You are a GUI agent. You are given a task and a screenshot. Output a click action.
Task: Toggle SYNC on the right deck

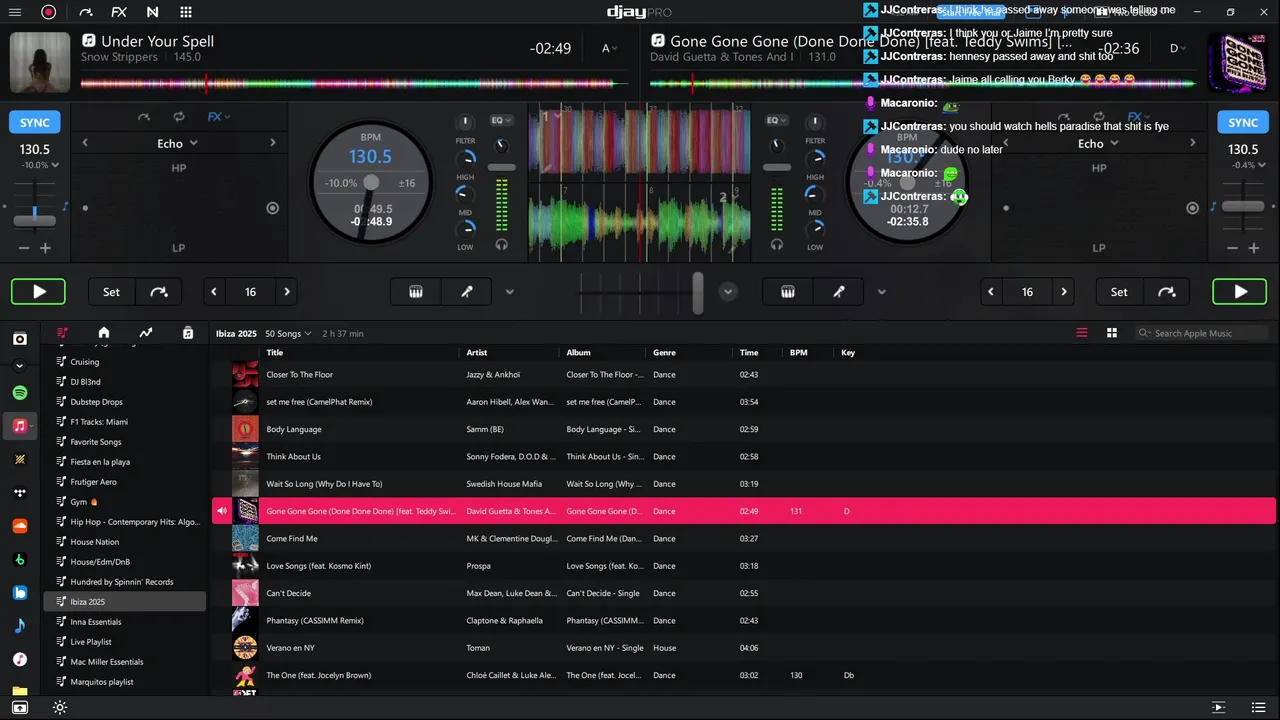[x=1243, y=122]
